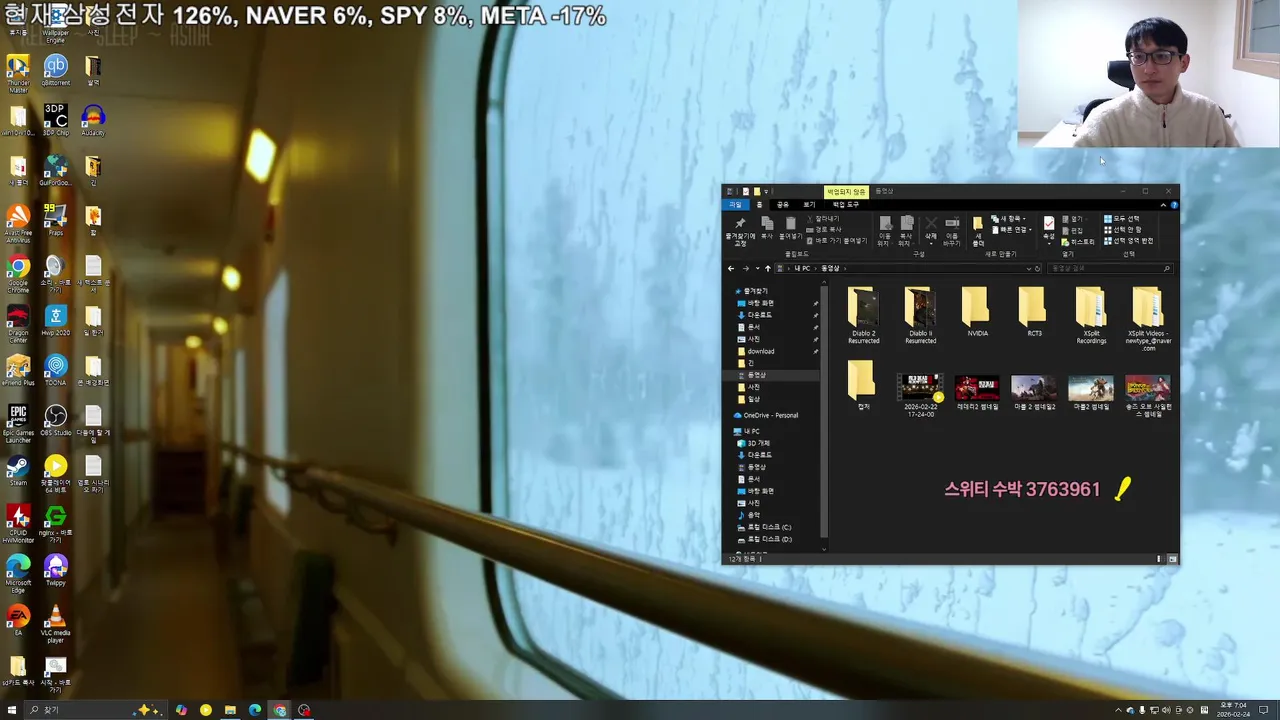This screenshot has height=720, width=1280.
Task: Open the Easy access dropdown
Action: coord(1012,229)
